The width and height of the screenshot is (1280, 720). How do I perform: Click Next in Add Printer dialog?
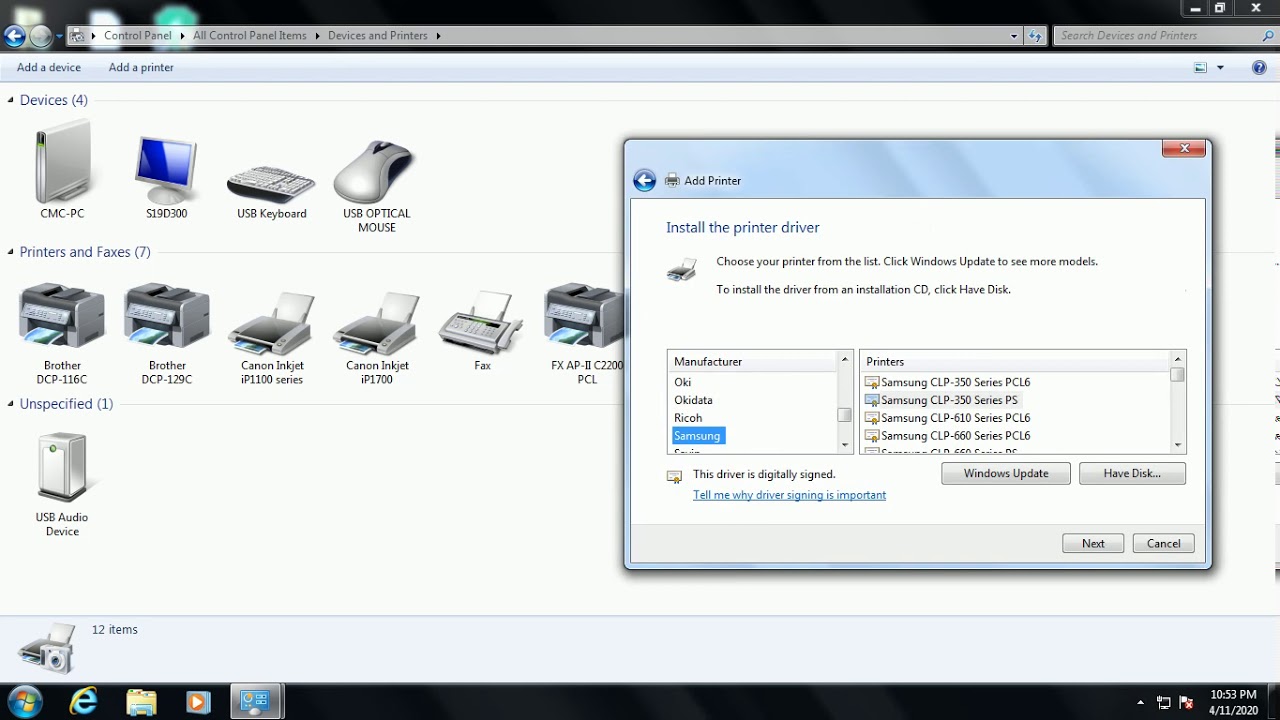point(1093,544)
